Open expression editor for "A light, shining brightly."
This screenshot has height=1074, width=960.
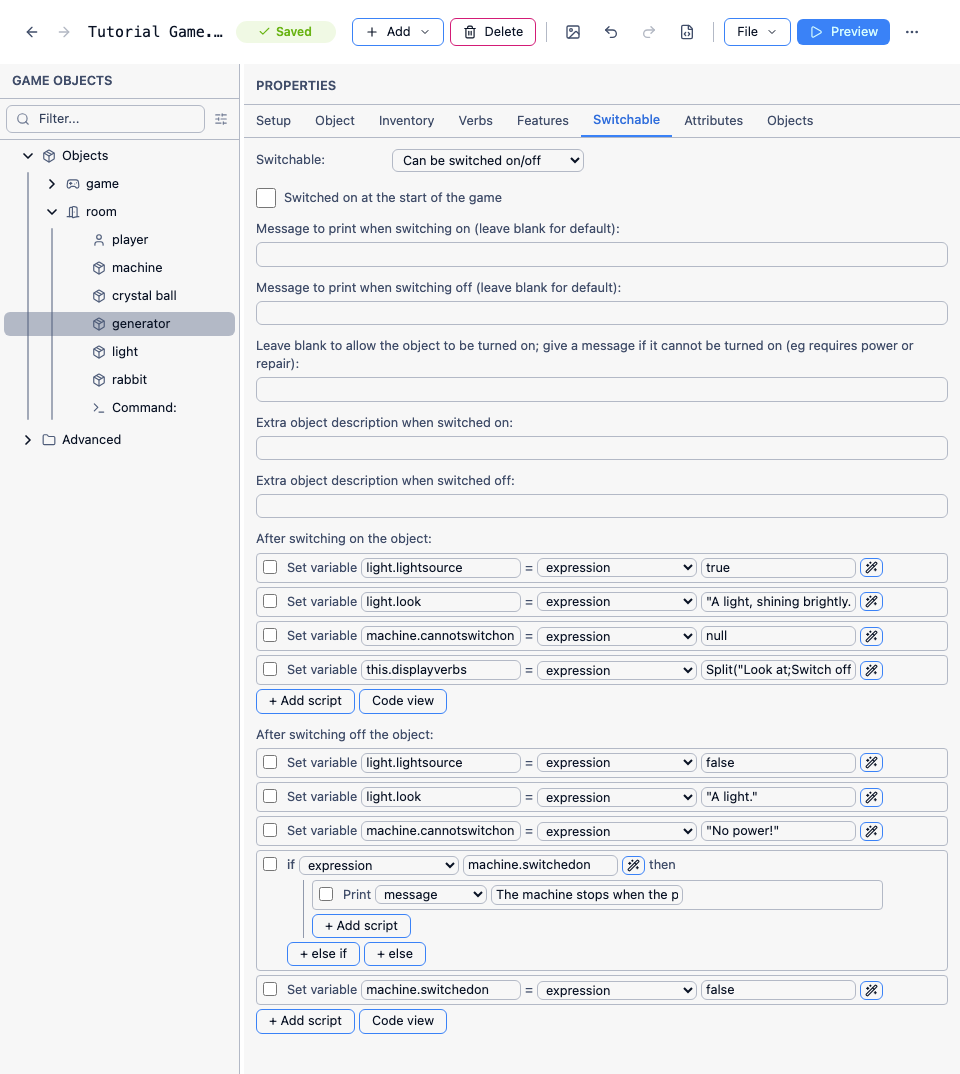(871, 602)
